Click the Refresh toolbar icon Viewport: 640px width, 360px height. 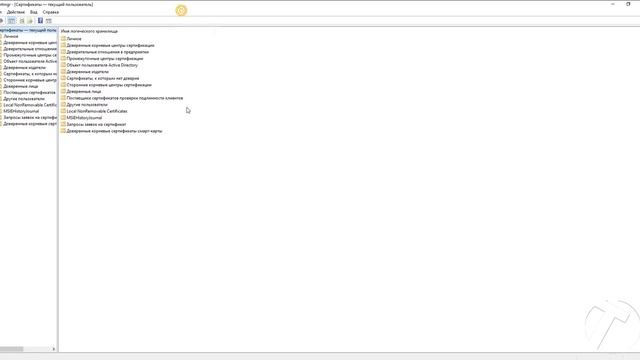tap(22, 20)
